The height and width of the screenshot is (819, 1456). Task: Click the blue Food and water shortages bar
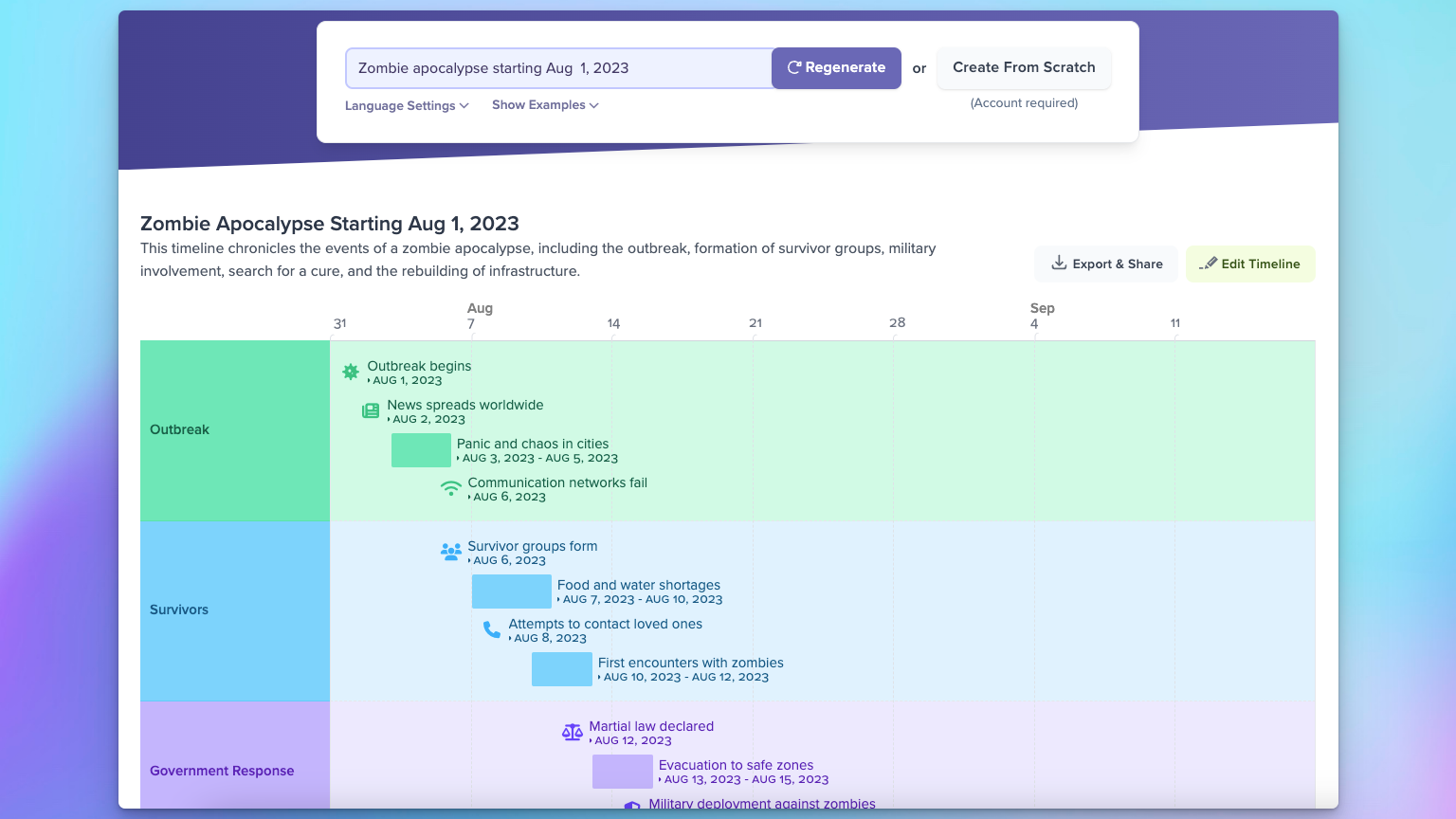point(511,591)
